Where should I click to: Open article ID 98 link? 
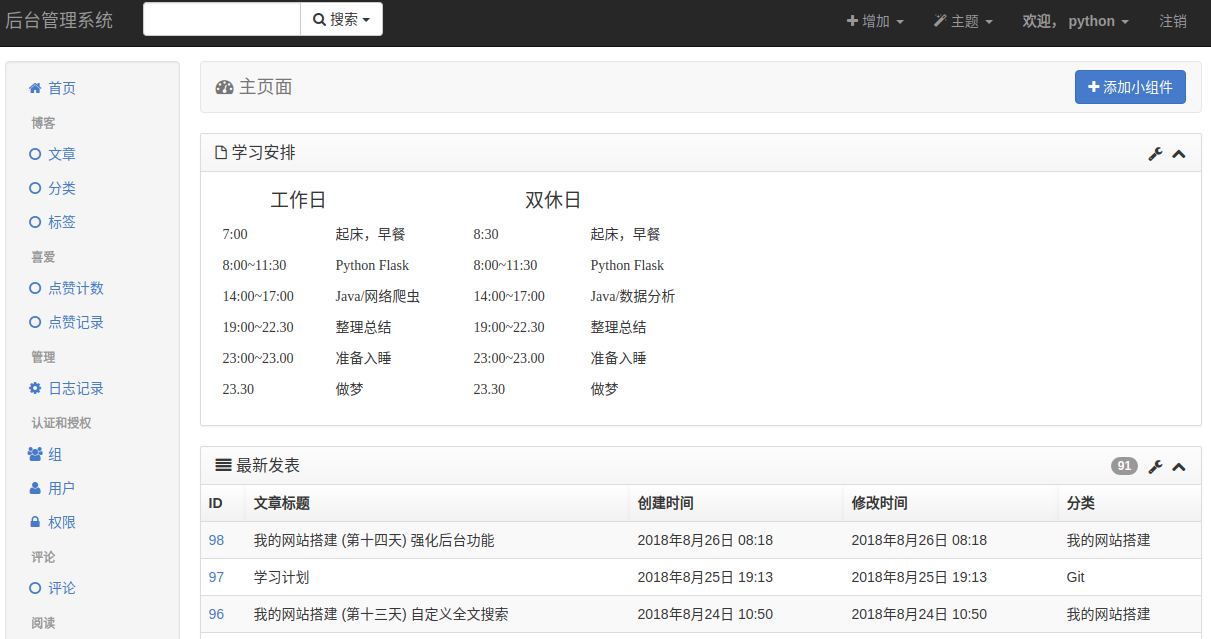click(x=216, y=540)
